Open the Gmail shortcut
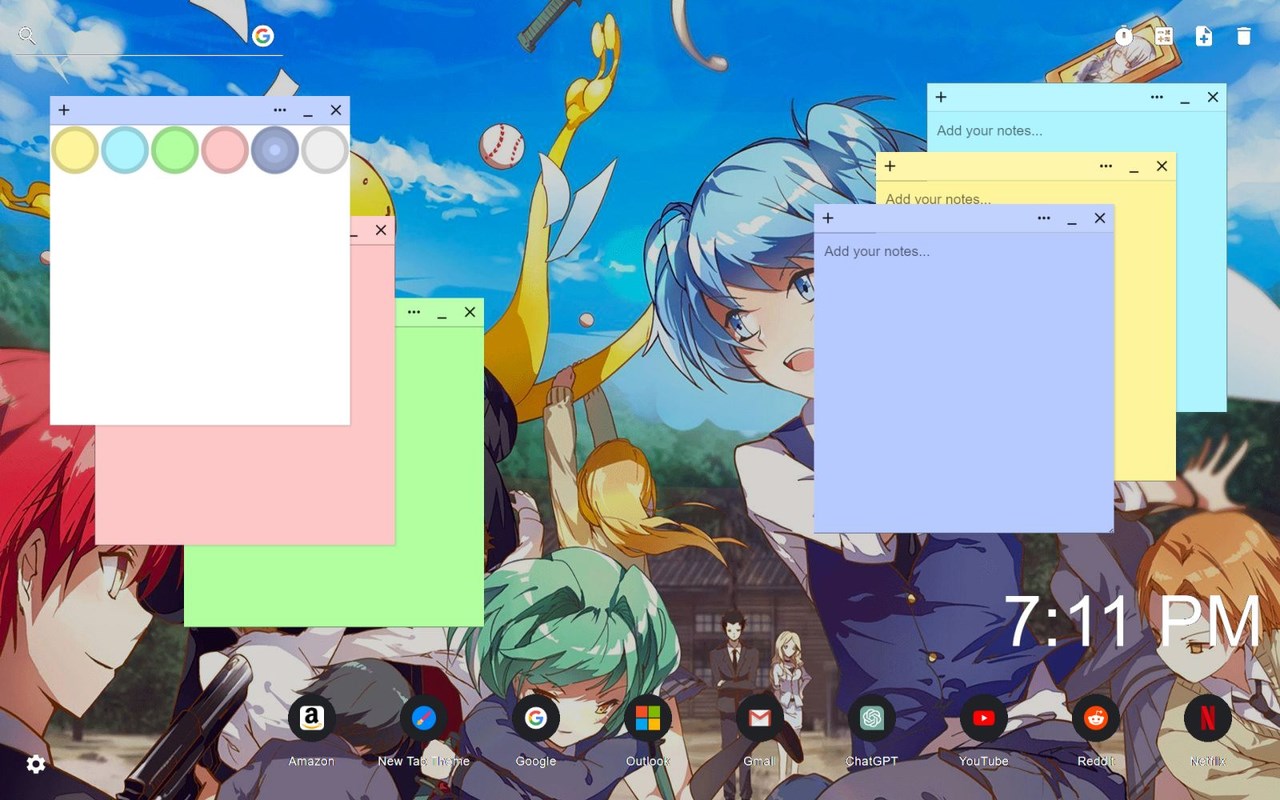The image size is (1280, 800). [x=759, y=718]
